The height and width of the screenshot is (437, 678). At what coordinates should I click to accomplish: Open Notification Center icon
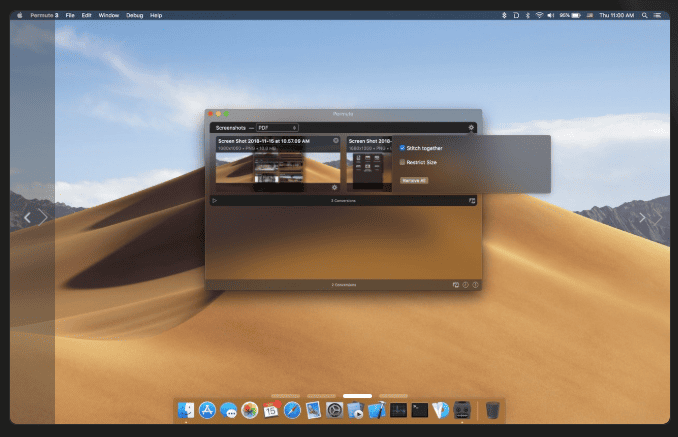(x=657, y=15)
